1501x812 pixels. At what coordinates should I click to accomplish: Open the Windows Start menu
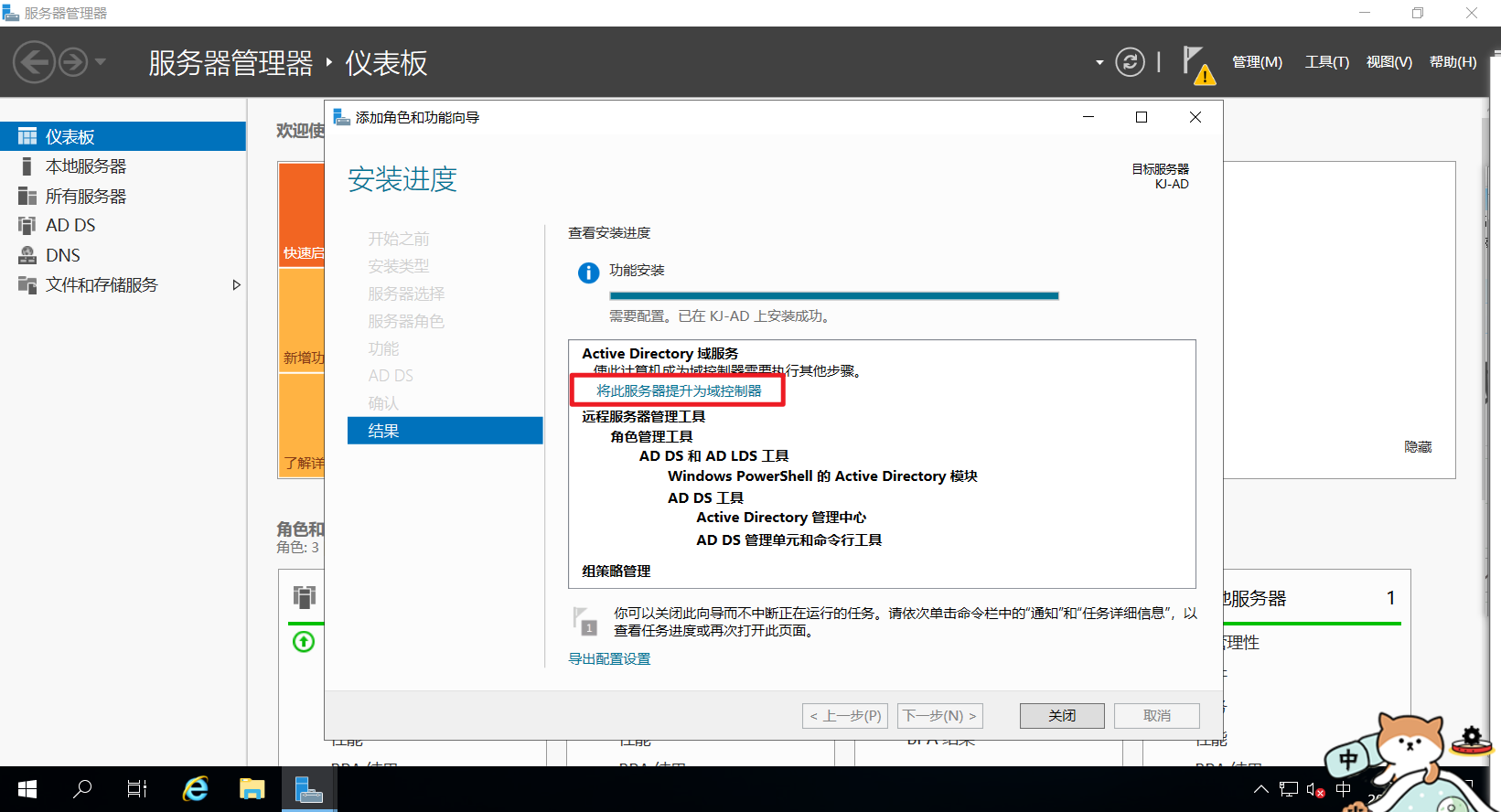[x=27, y=789]
